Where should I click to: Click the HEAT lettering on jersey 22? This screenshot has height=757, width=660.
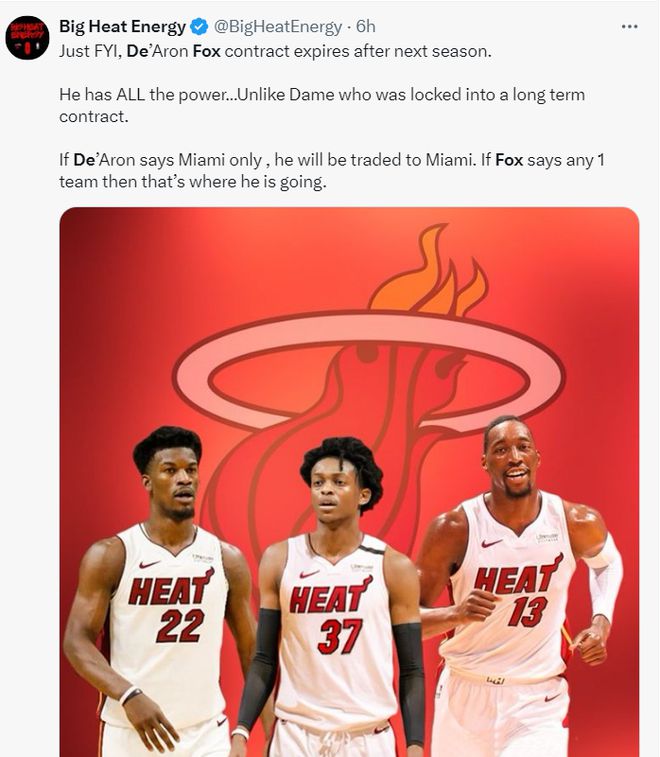pyautogui.click(x=171, y=589)
